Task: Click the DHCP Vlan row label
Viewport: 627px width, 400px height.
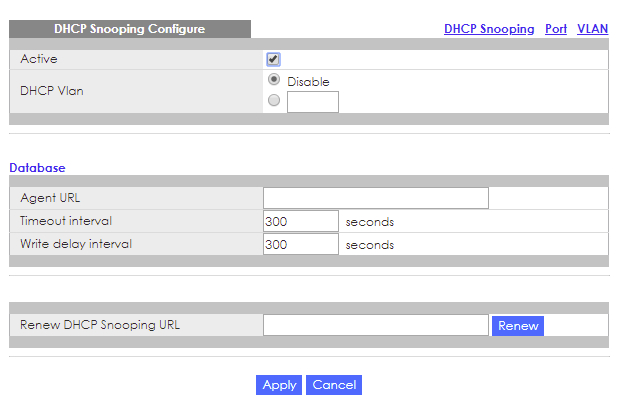Action: point(52,90)
